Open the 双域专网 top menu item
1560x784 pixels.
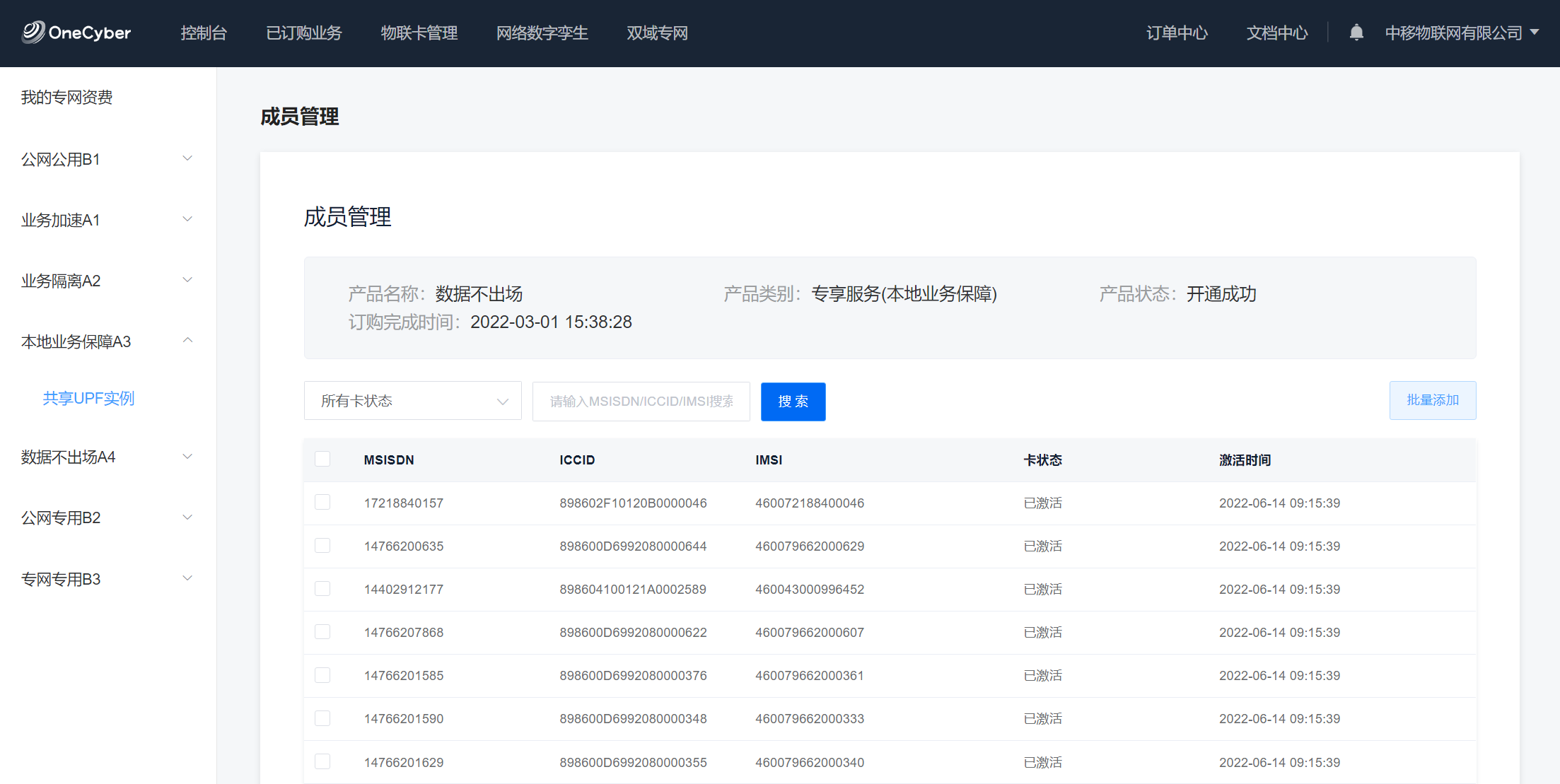click(x=656, y=33)
